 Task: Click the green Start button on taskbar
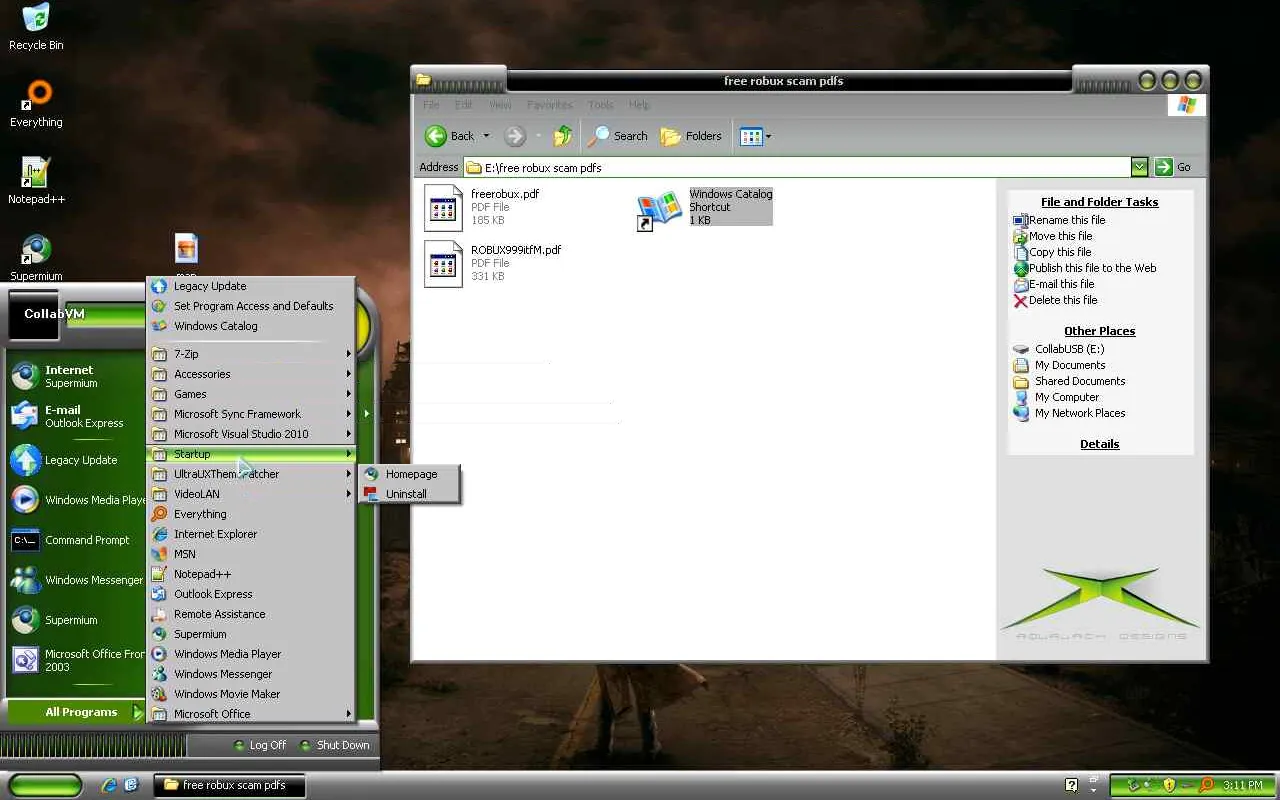(45, 785)
